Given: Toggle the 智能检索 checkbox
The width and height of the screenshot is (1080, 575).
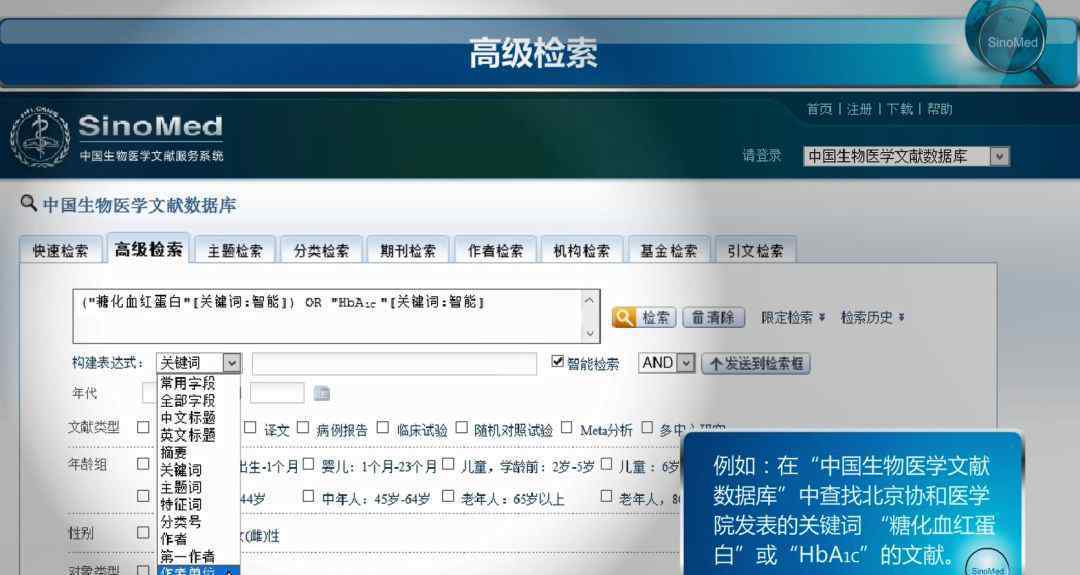Looking at the screenshot, I should click(x=557, y=362).
